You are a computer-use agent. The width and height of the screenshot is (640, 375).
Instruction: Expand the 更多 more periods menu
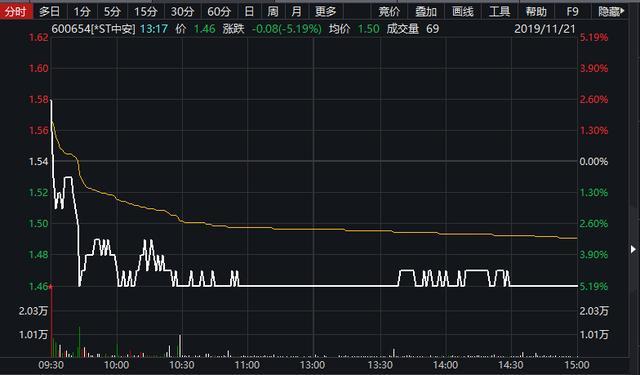[x=326, y=11]
